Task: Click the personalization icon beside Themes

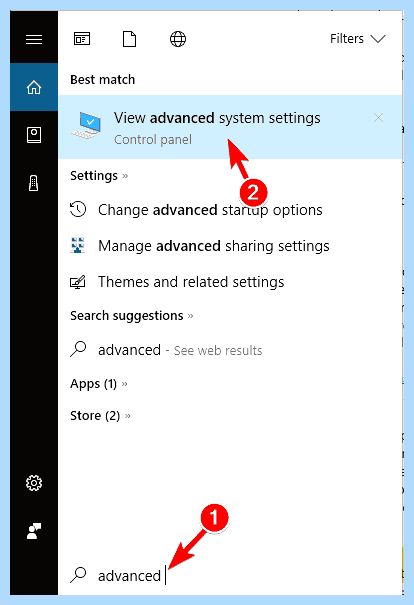Action: click(x=78, y=282)
